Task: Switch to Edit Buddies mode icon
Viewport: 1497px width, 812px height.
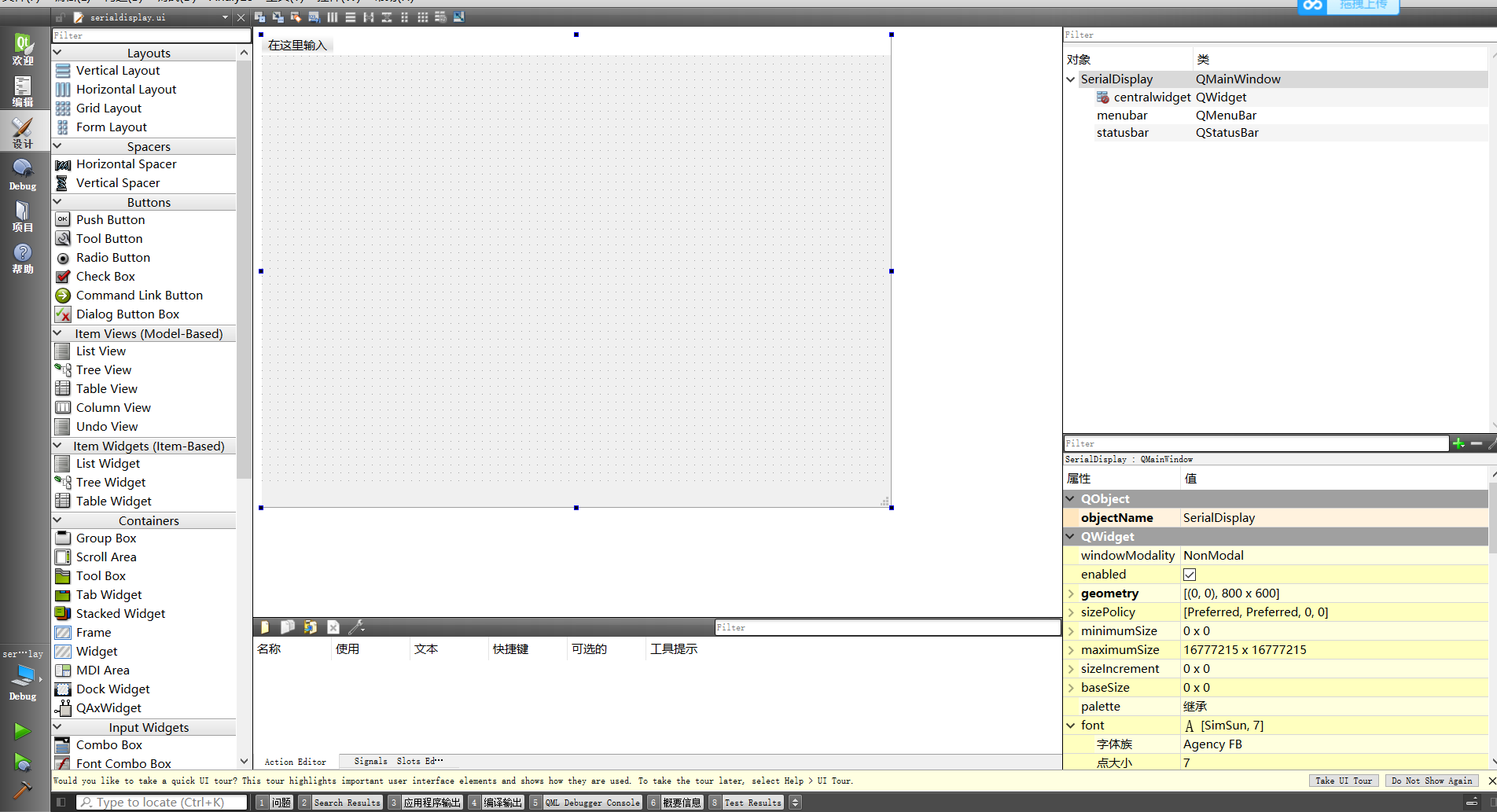Action: (296, 17)
